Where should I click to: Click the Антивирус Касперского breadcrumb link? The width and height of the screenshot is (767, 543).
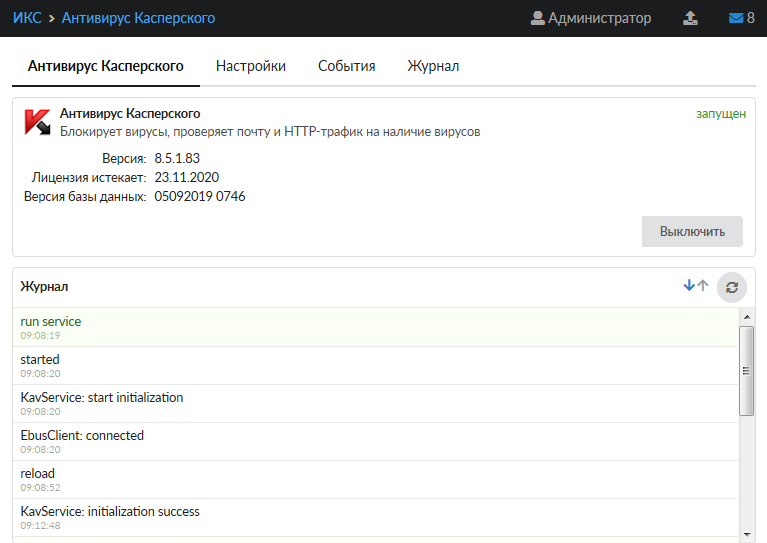coord(138,18)
